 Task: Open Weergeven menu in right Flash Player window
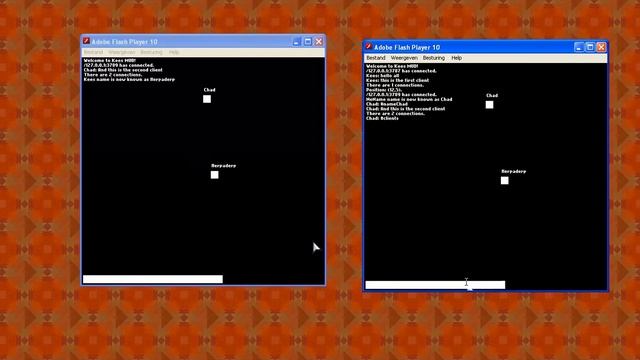(x=404, y=58)
